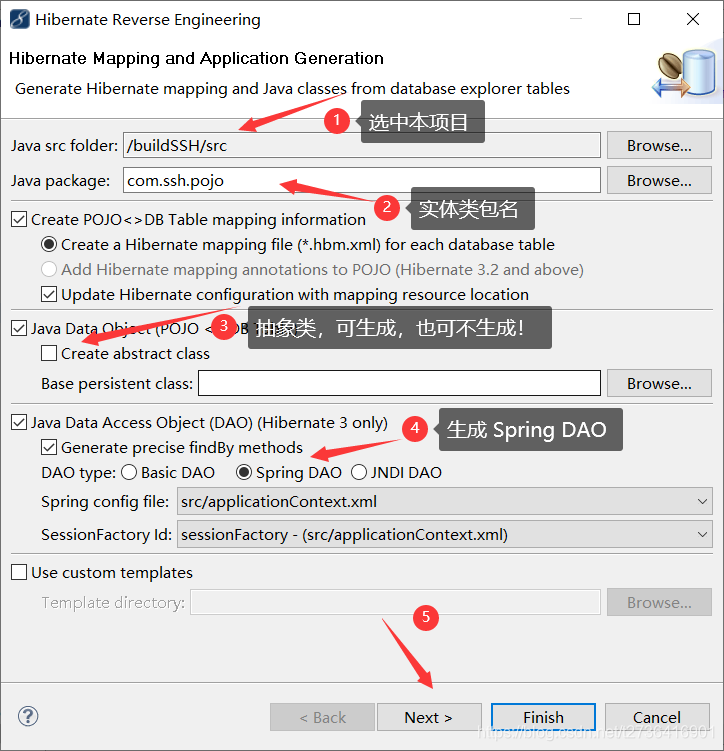Close the Hibernate Reverse Engineering dialog

coord(693,19)
